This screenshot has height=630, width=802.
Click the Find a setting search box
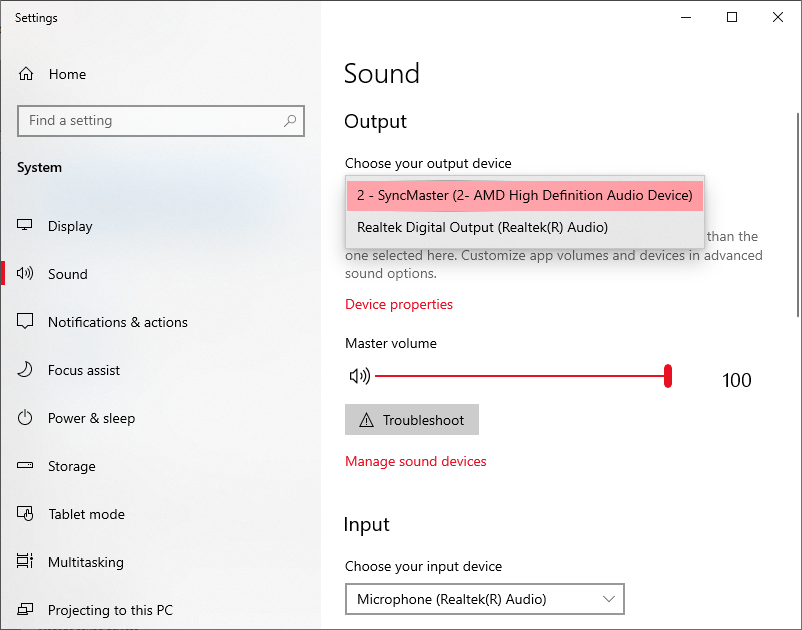(x=150, y=121)
